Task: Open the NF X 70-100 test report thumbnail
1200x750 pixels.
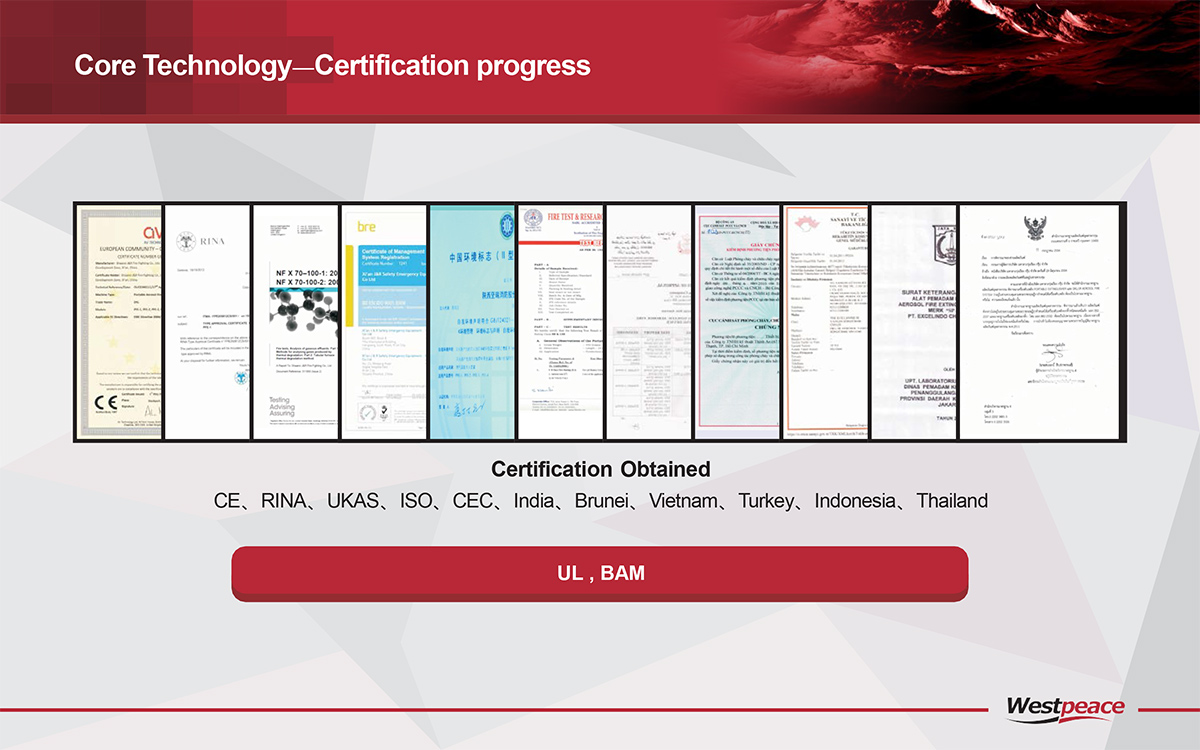Action: pyautogui.click(x=295, y=322)
